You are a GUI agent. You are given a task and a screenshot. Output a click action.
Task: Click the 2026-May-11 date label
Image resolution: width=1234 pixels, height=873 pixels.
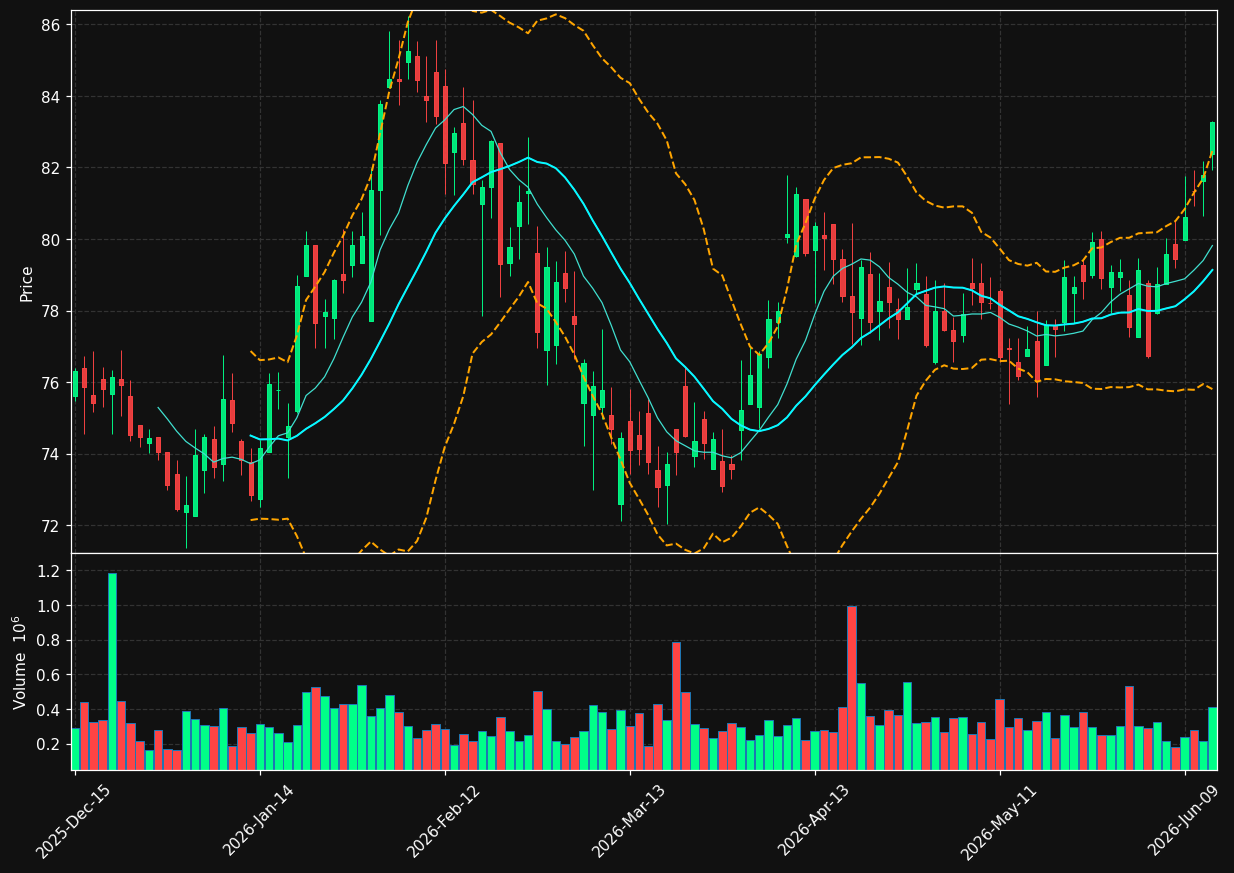coord(998,821)
